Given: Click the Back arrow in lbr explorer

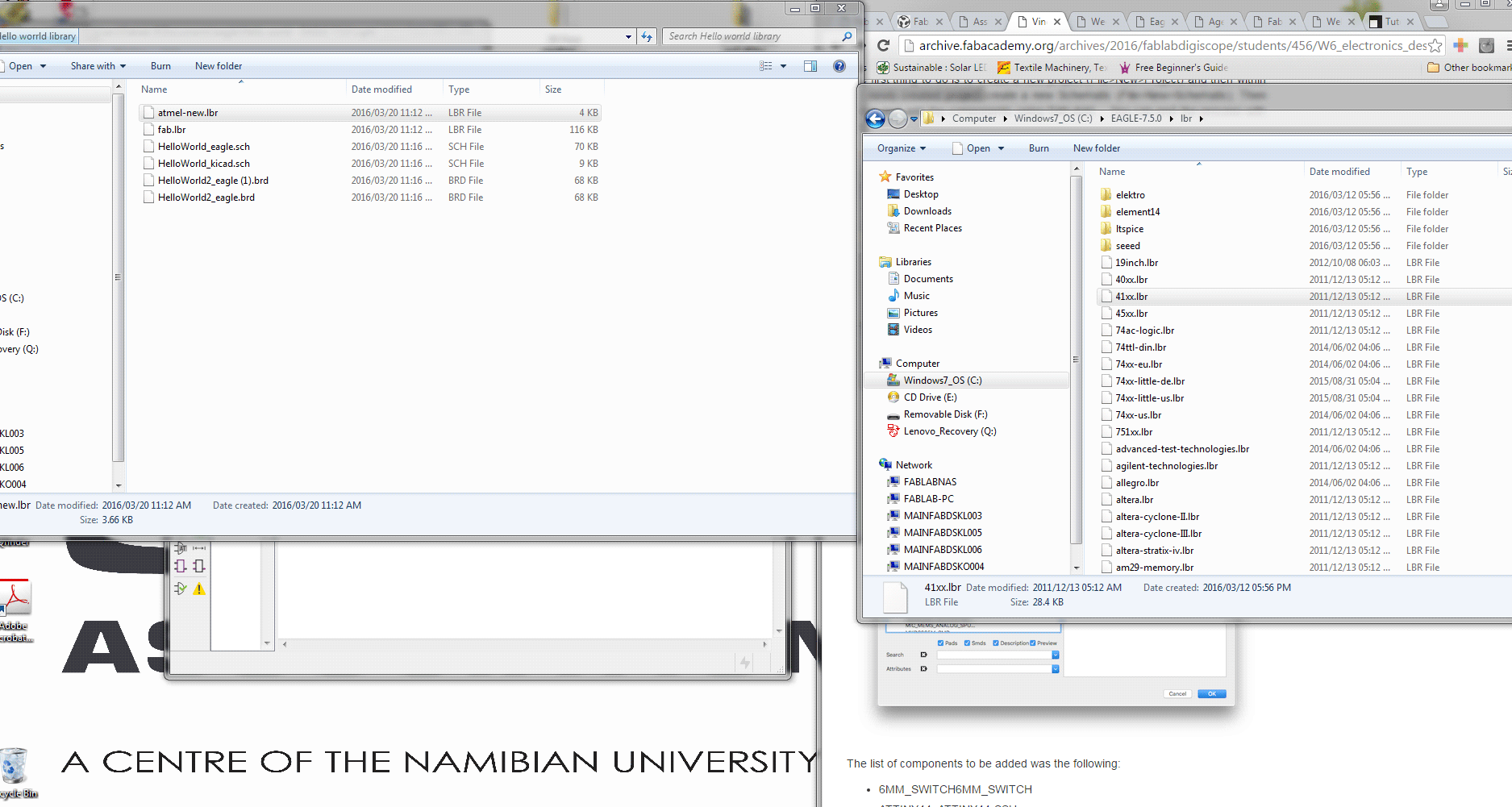Looking at the screenshot, I should [x=875, y=119].
